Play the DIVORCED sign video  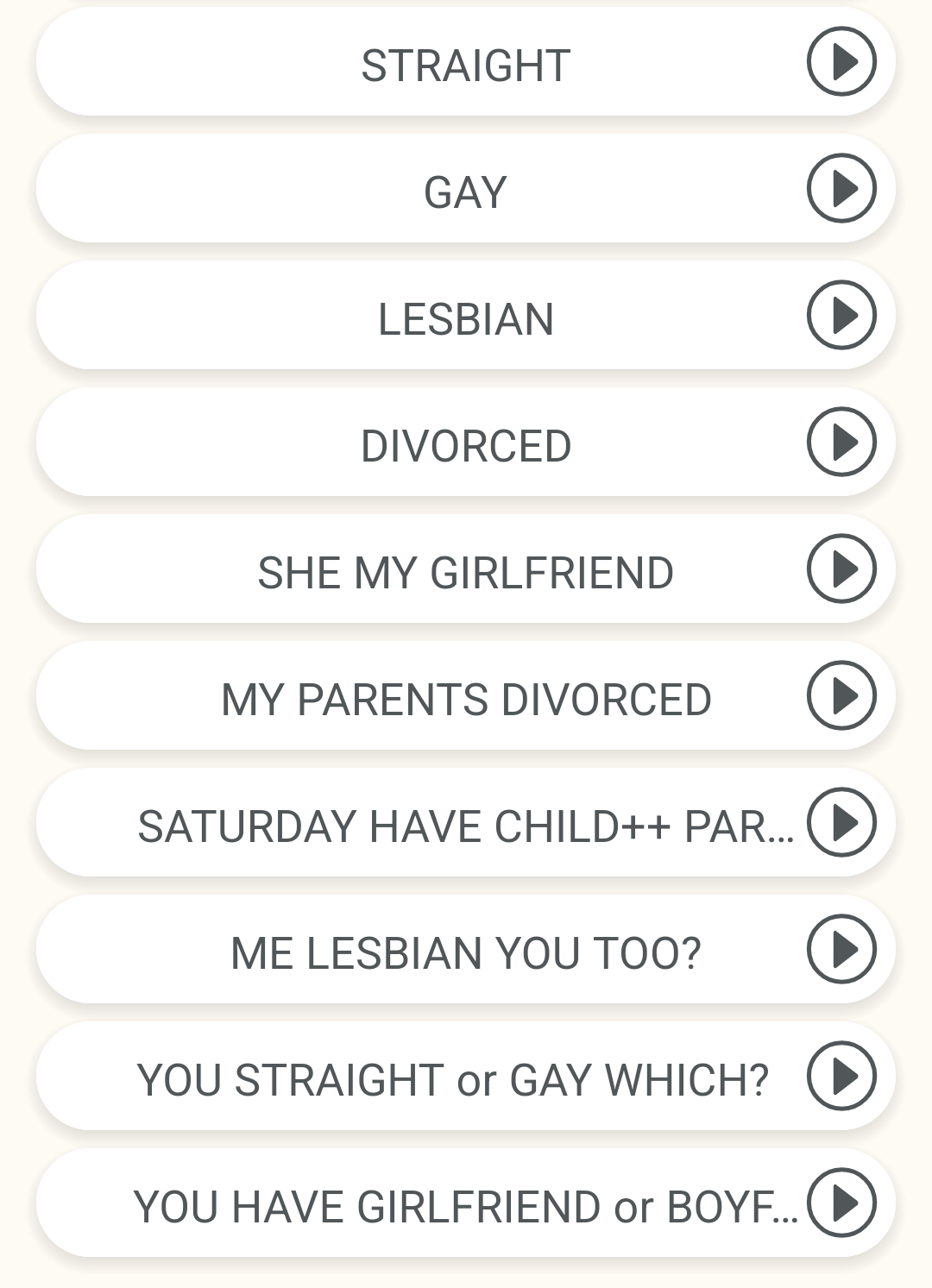[841, 442]
